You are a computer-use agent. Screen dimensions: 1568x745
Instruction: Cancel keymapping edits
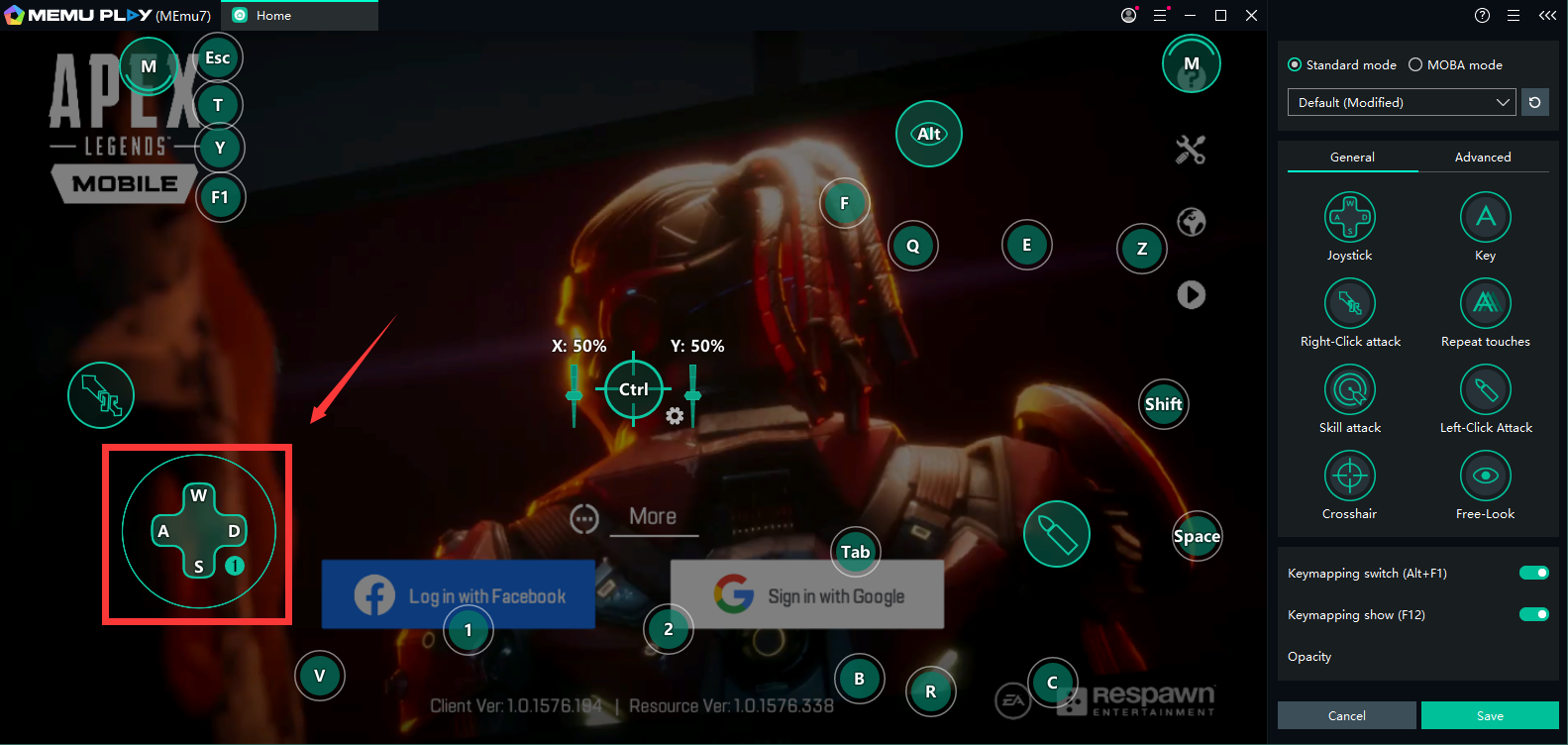1346,715
